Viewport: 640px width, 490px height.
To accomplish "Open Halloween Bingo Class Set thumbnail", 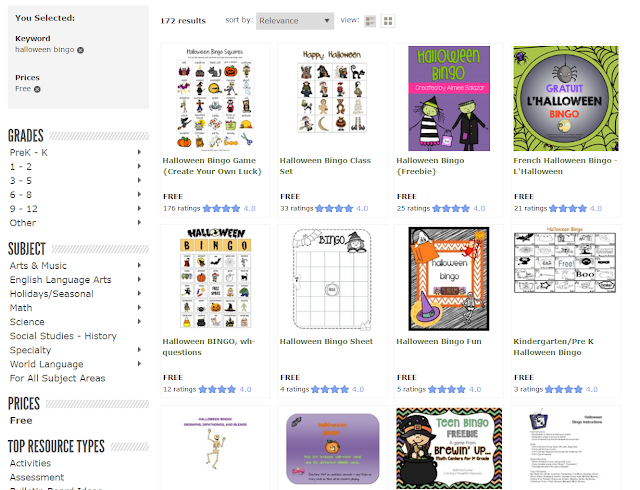I will pyautogui.click(x=332, y=92).
